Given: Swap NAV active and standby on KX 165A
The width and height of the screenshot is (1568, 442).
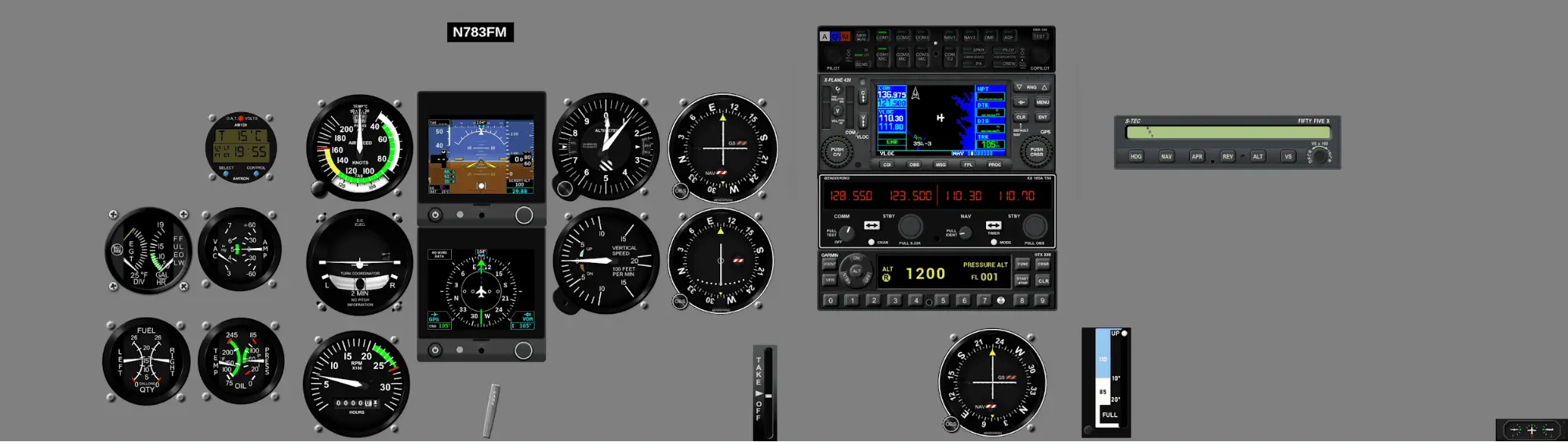Looking at the screenshot, I should (x=994, y=225).
